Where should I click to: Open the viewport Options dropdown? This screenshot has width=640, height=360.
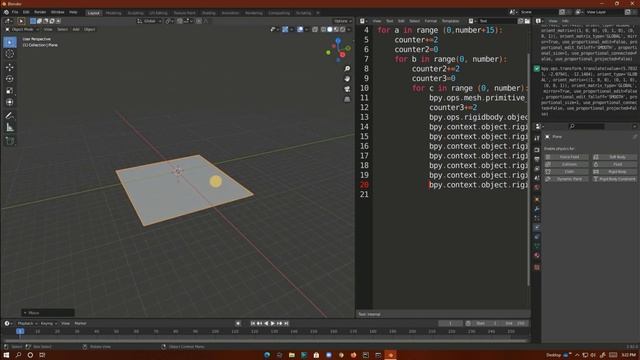click(342, 21)
